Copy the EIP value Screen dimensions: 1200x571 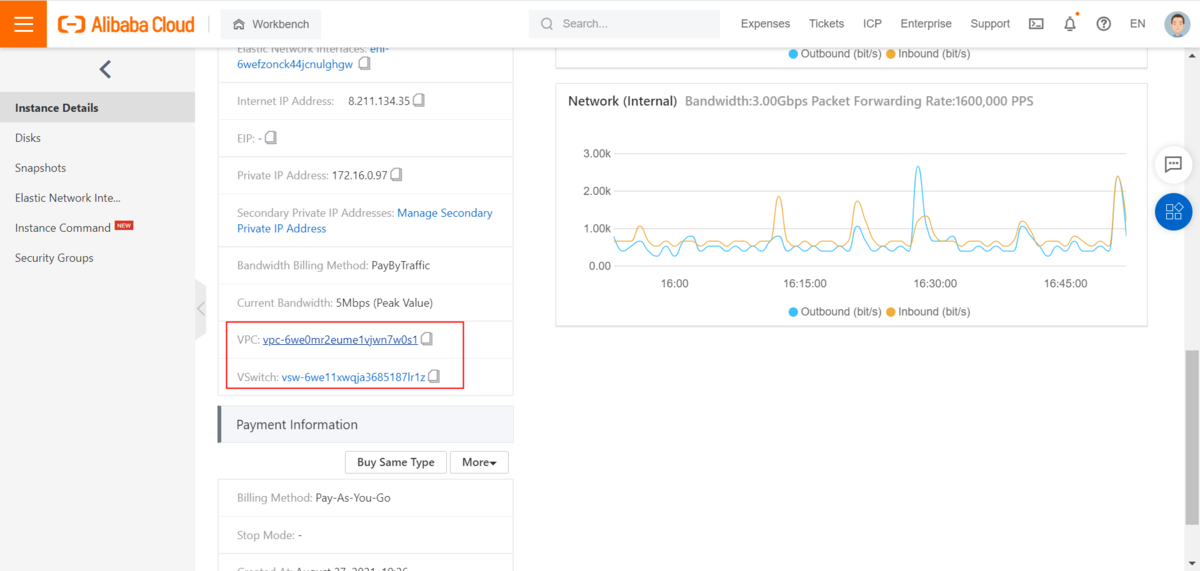click(x=270, y=137)
